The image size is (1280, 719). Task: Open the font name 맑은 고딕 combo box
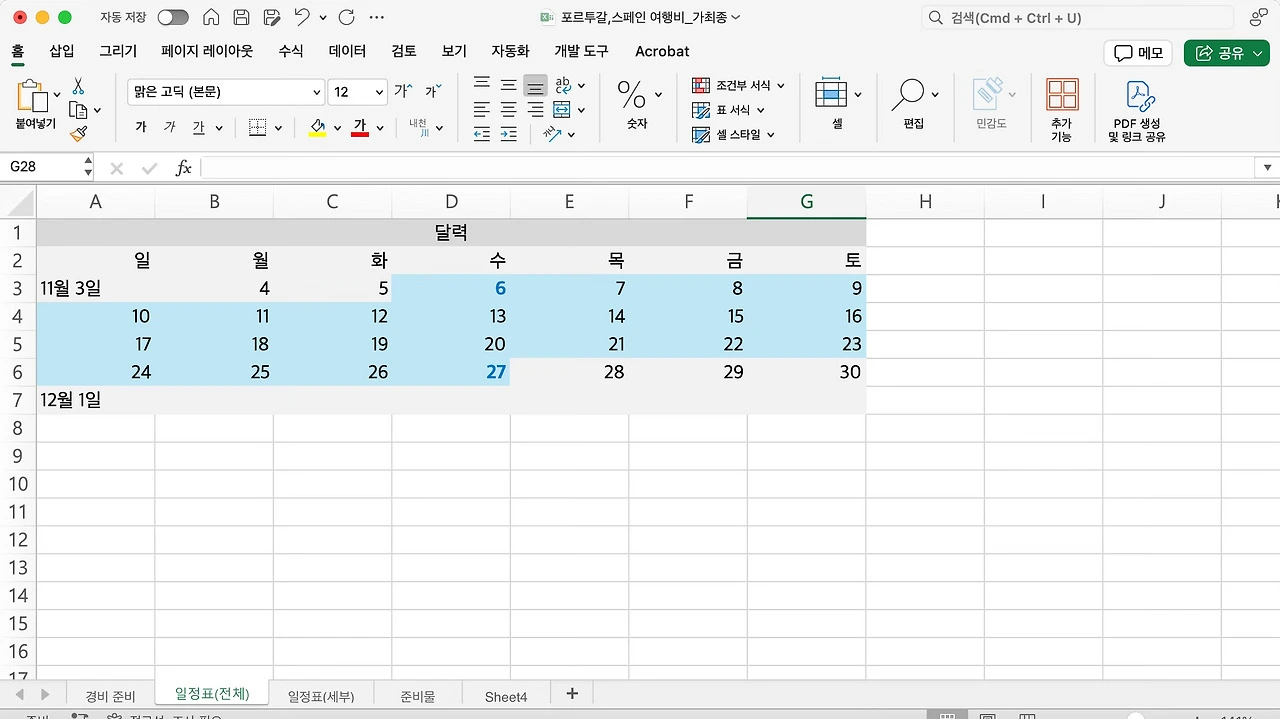226,92
